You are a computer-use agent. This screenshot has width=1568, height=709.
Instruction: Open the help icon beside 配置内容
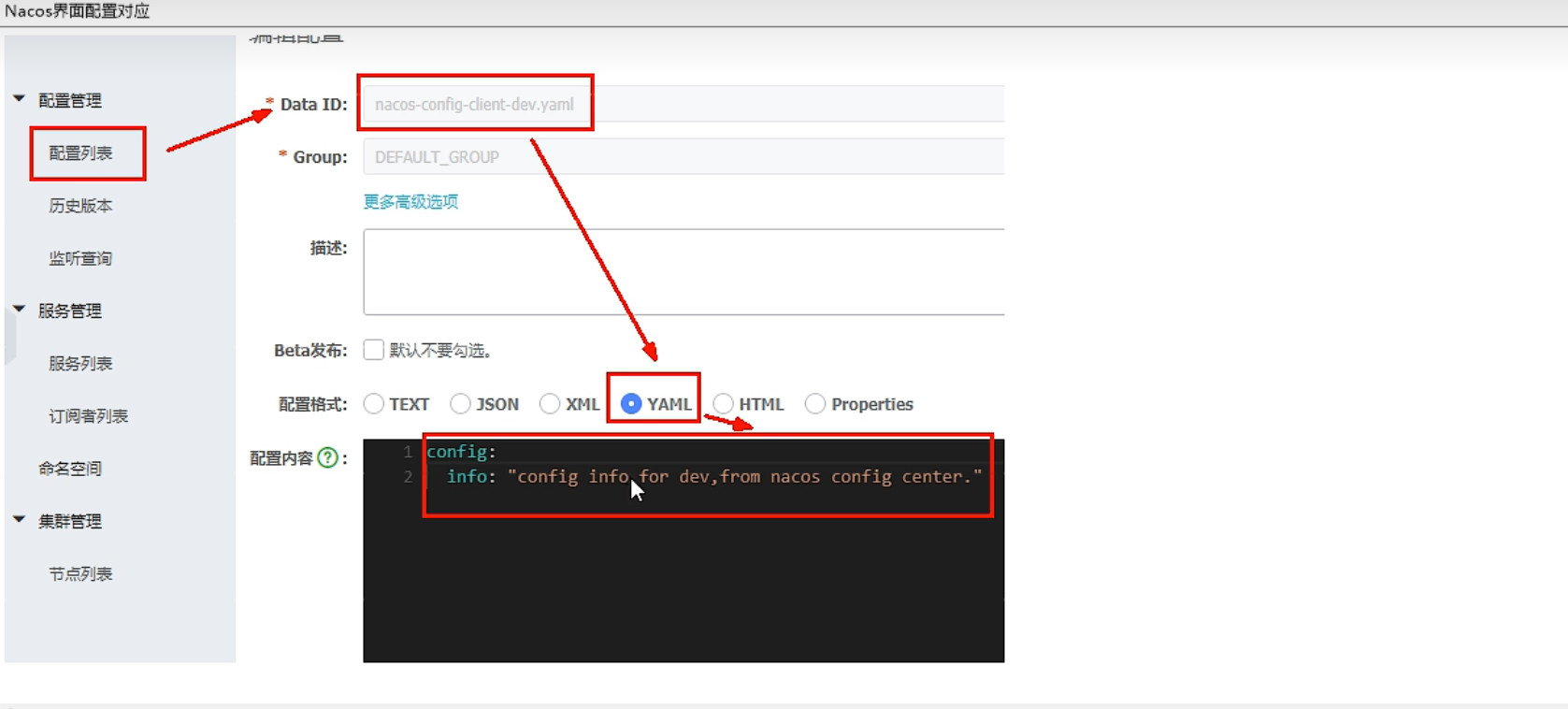pyautogui.click(x=327, y=457)
